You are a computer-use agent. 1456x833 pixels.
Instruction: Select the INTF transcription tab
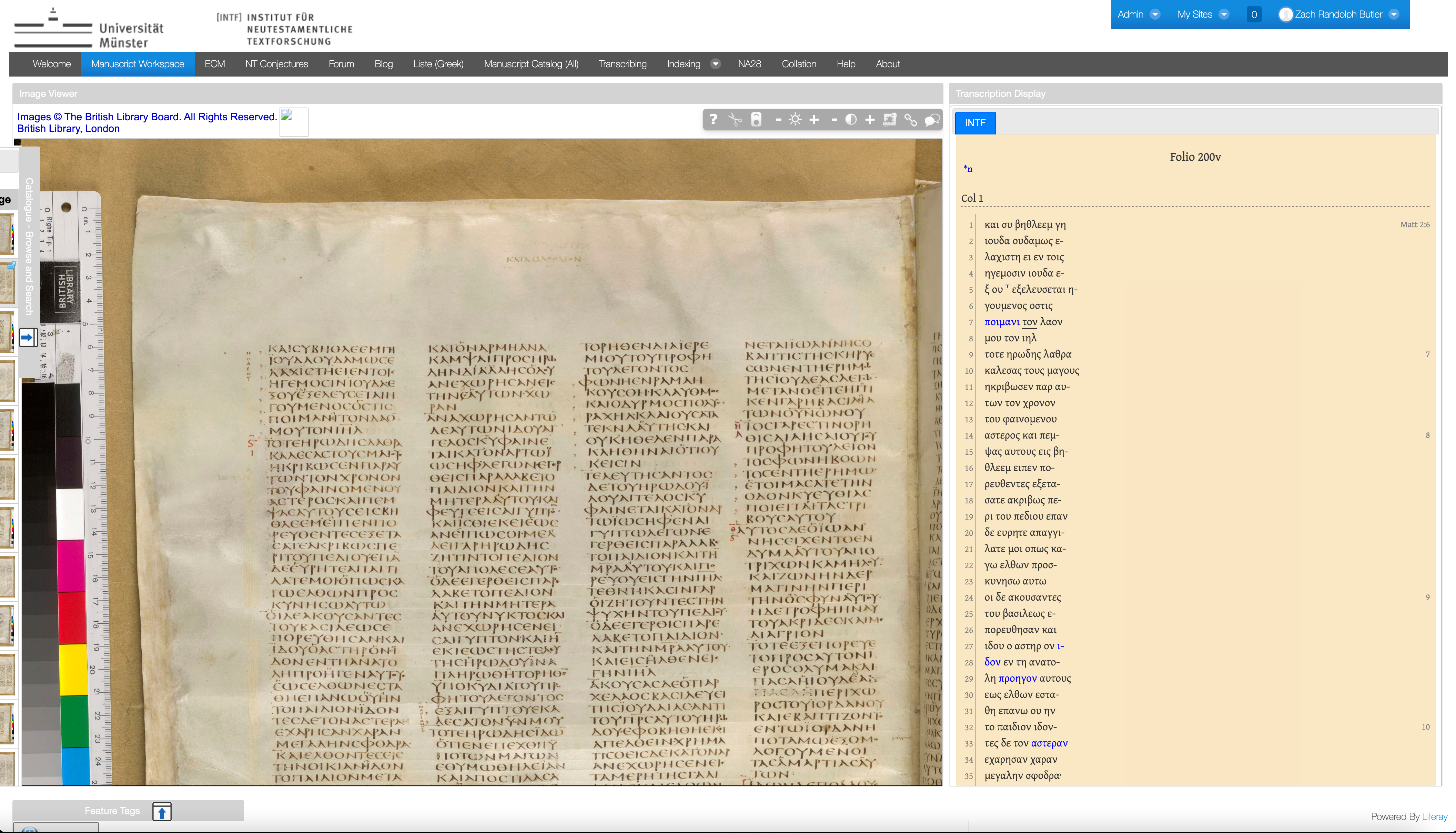pos(975,123)
